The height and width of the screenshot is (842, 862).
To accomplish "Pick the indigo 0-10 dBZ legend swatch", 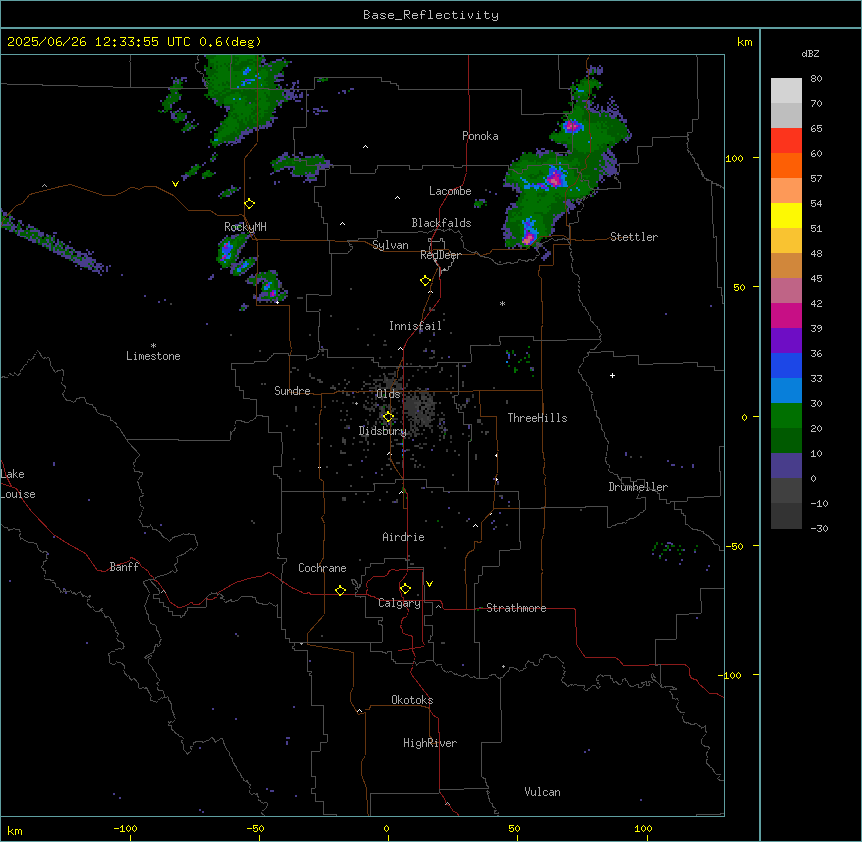I will 786,466.
